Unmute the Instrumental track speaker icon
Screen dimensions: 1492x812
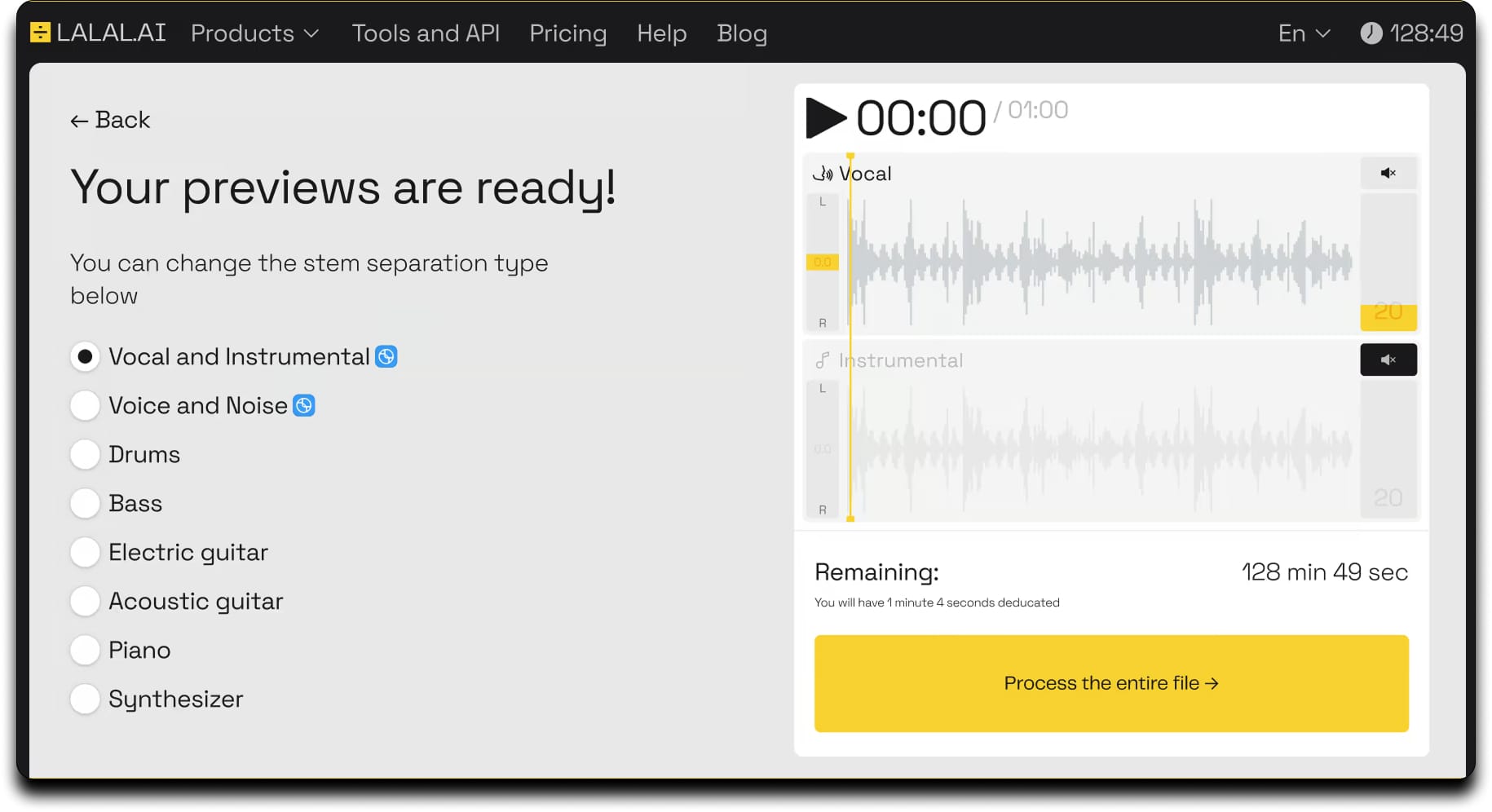1388,360
